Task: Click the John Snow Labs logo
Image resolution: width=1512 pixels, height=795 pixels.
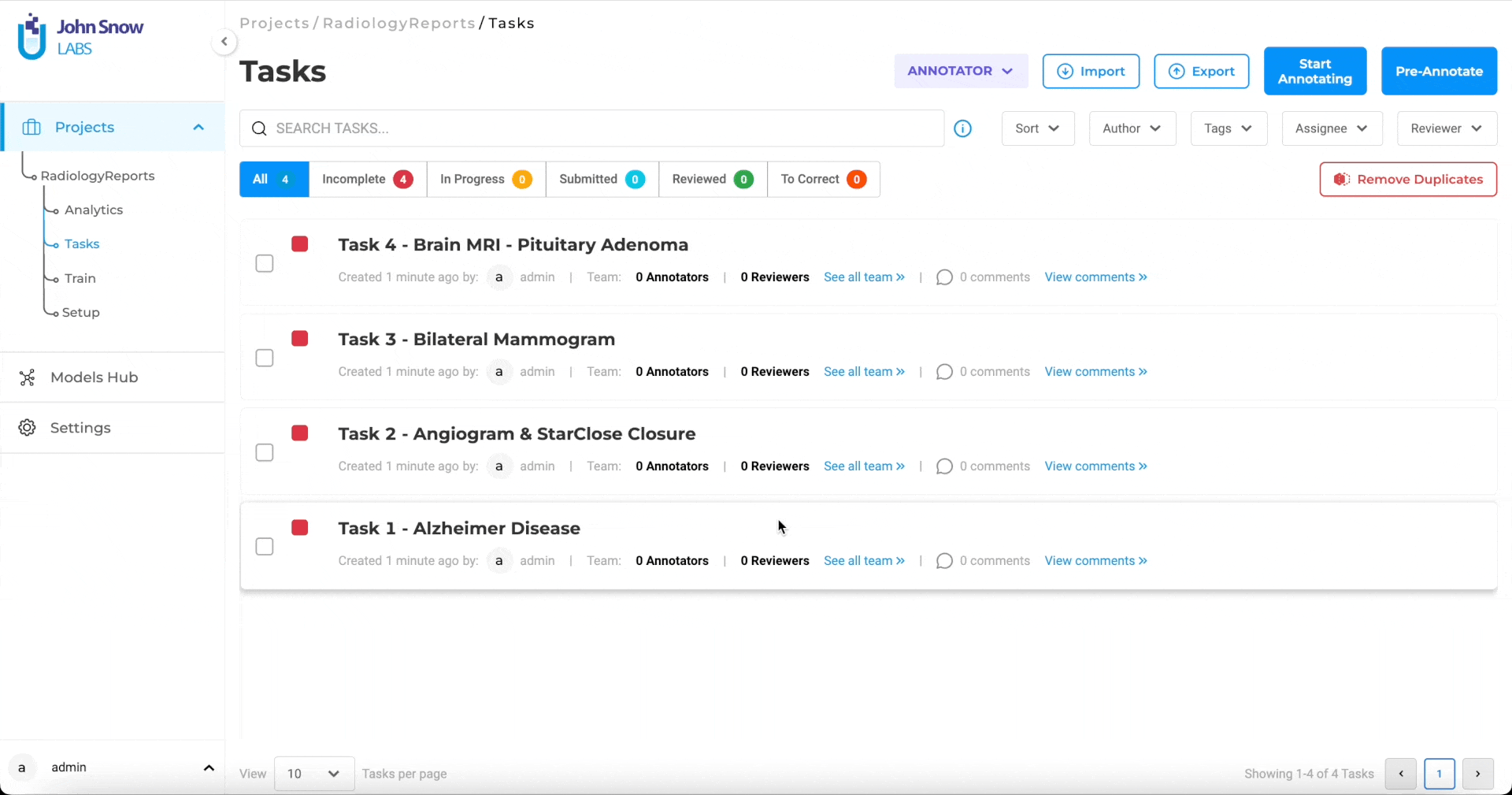Action: pyautogui.click(x=80, y=37)
